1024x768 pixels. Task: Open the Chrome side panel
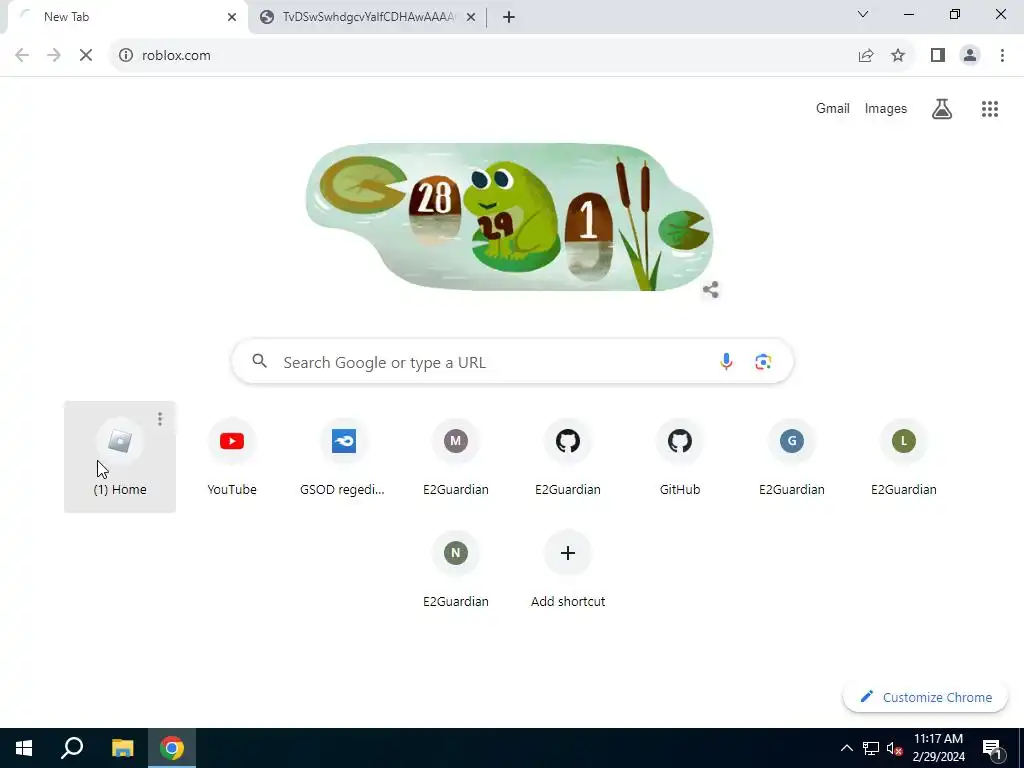coord(938,56)
